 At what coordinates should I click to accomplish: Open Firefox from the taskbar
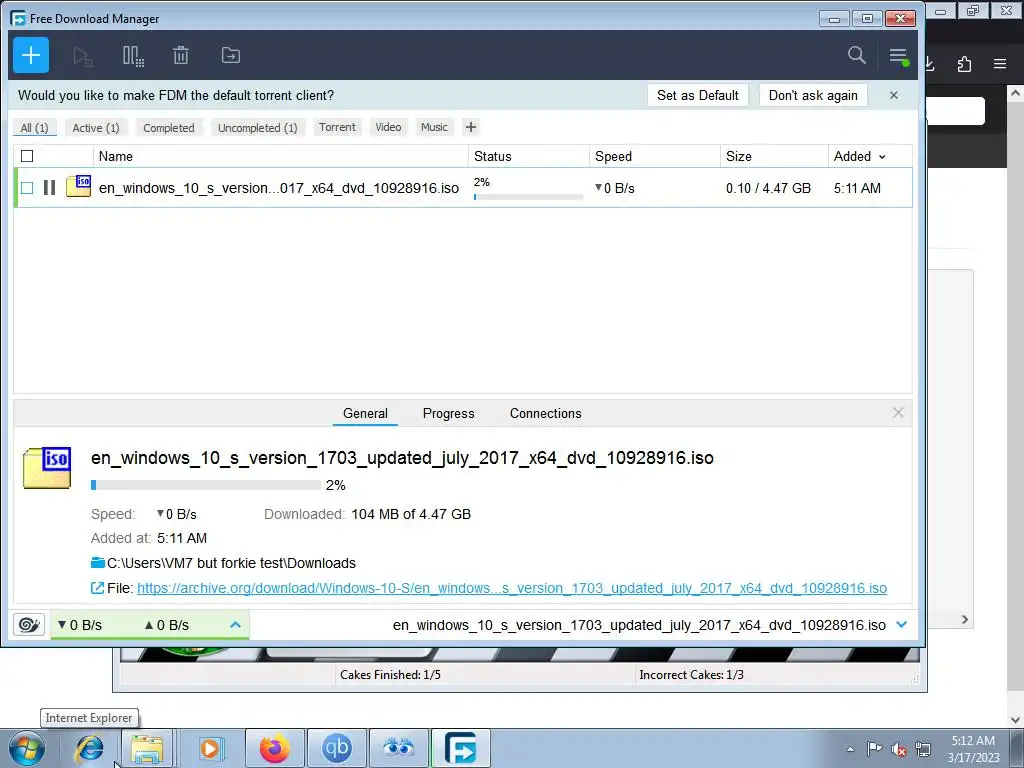coord(275,748)
